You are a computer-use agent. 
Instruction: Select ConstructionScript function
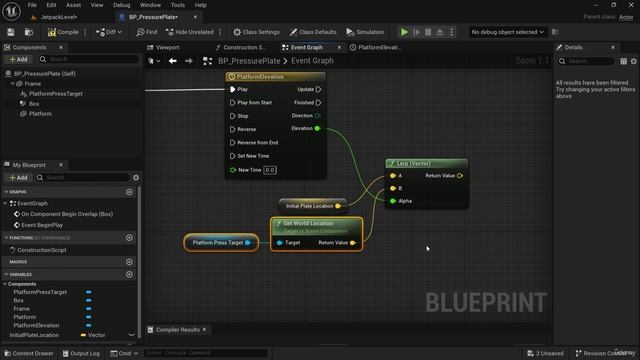pyautogui.click(x=42, y=250)
